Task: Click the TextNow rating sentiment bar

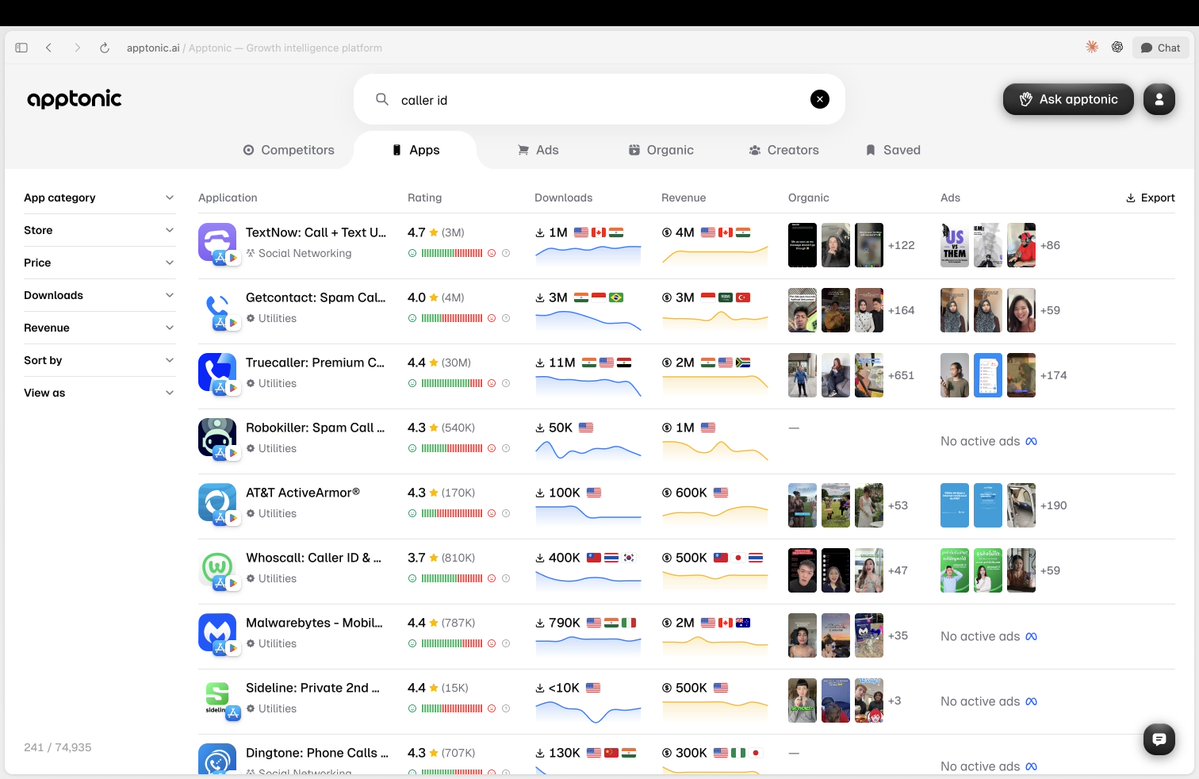Action: pos(452,253)
